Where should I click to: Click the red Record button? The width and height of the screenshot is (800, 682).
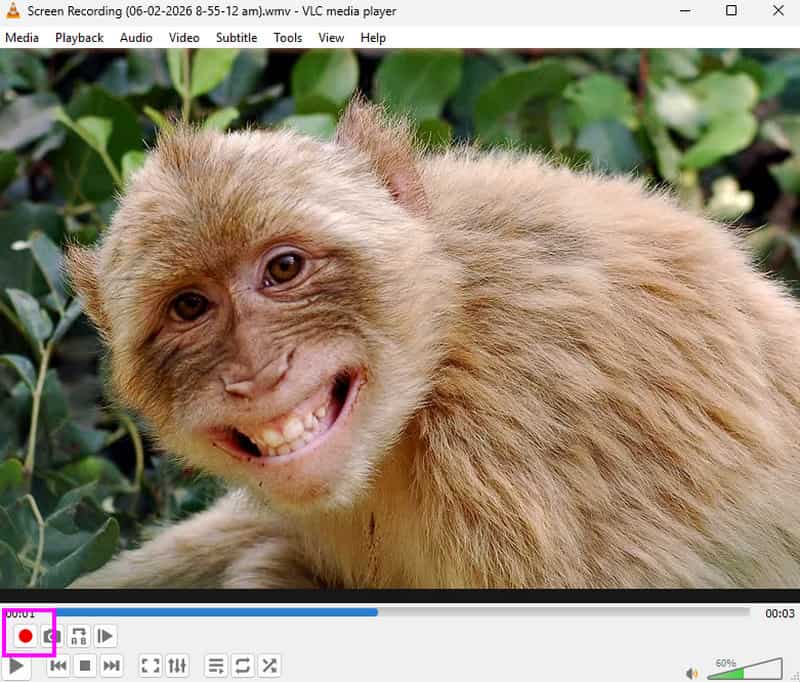pos(25,636)
